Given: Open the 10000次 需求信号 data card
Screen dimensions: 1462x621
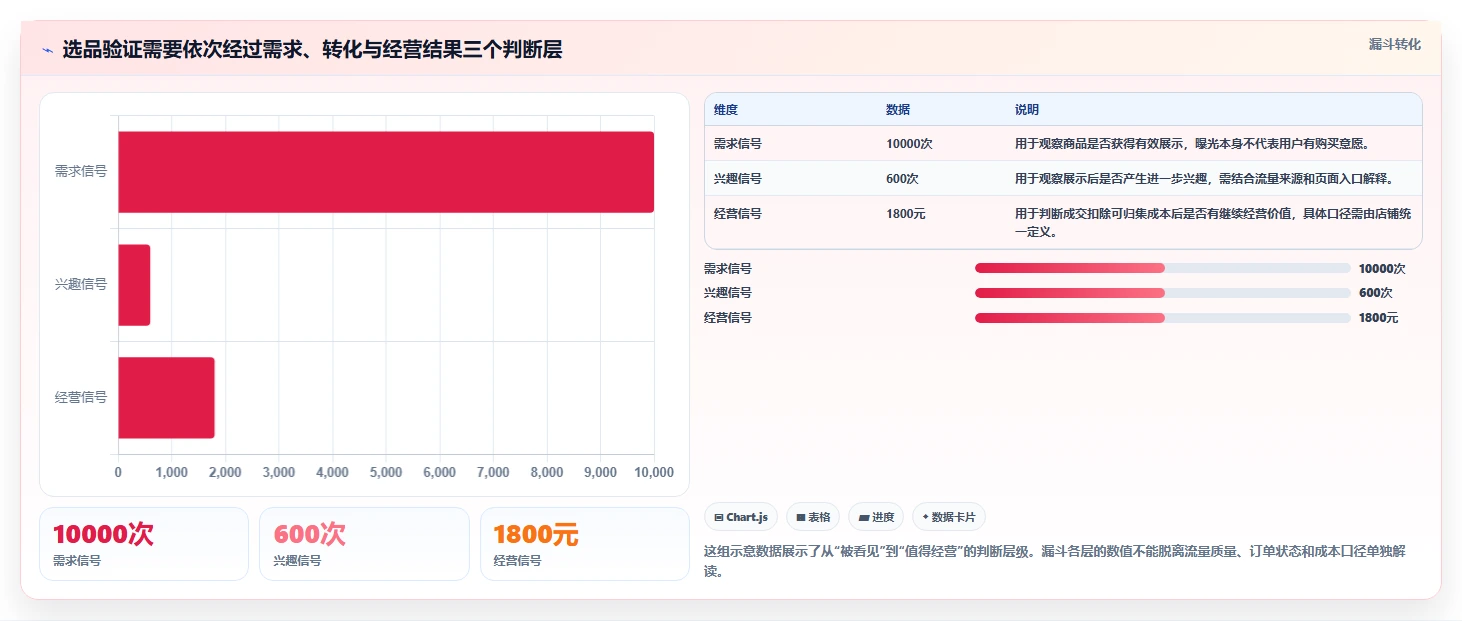Looking at the screenshot, I should [144, 544].
